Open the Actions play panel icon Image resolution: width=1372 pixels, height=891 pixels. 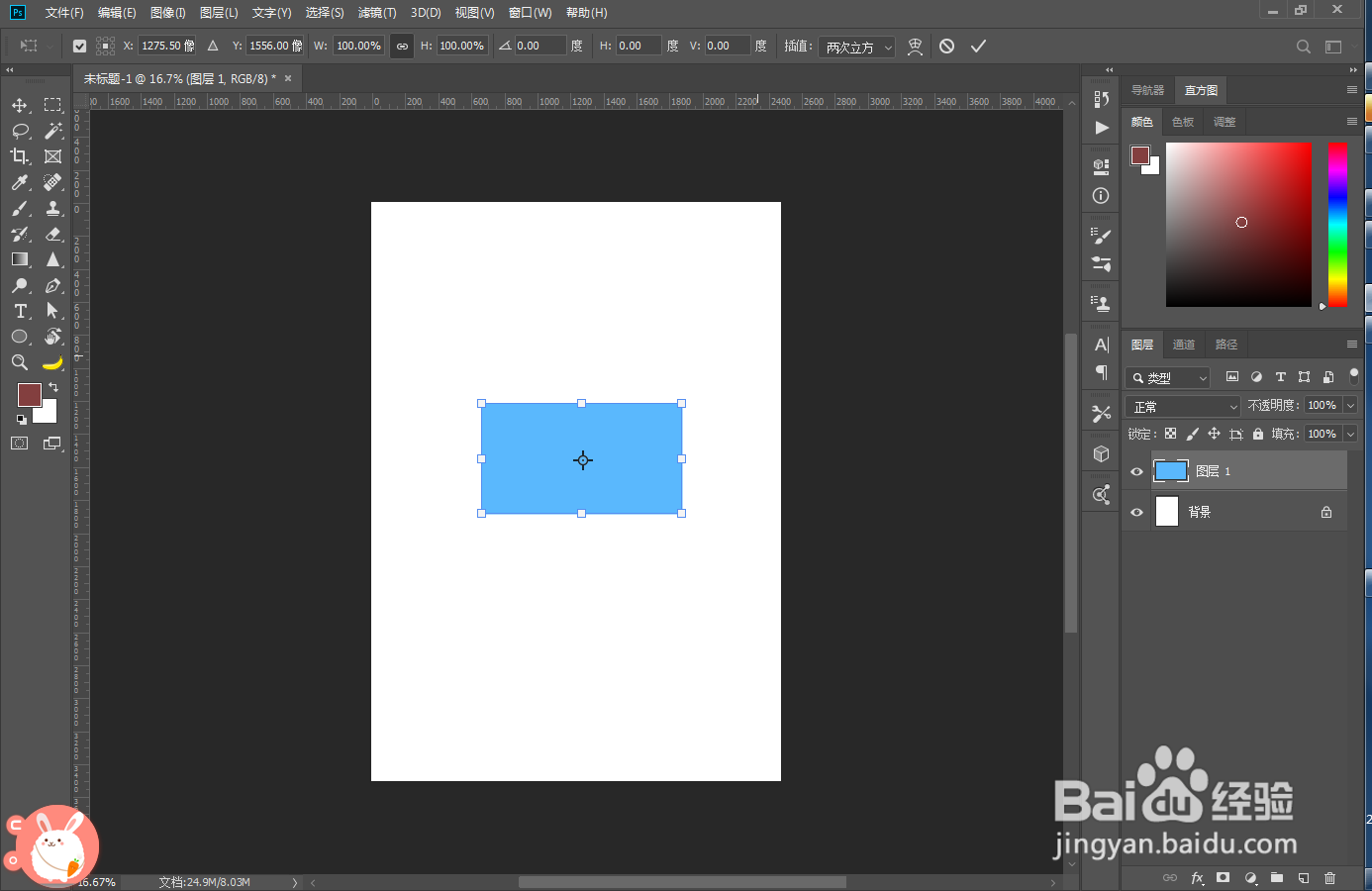pos(1102,128)
